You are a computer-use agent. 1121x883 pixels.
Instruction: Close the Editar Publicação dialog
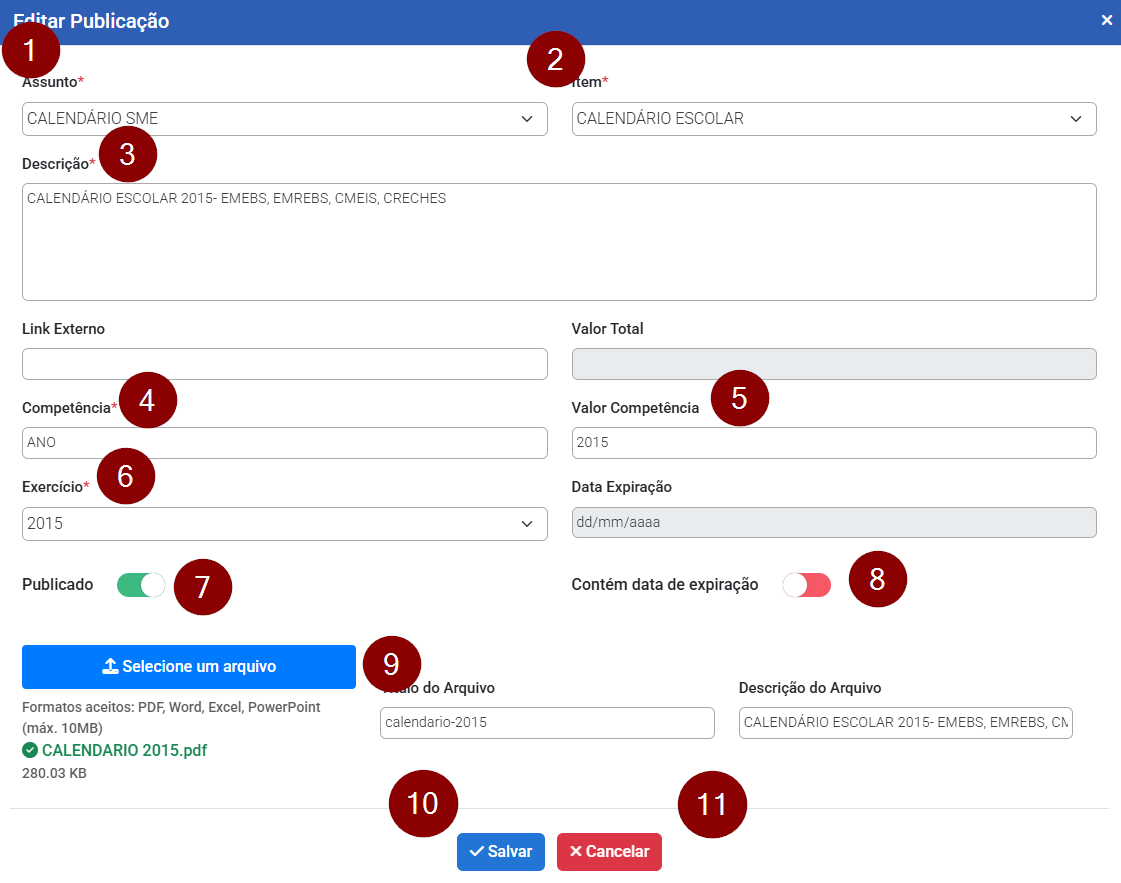(x=1106, y=20)
